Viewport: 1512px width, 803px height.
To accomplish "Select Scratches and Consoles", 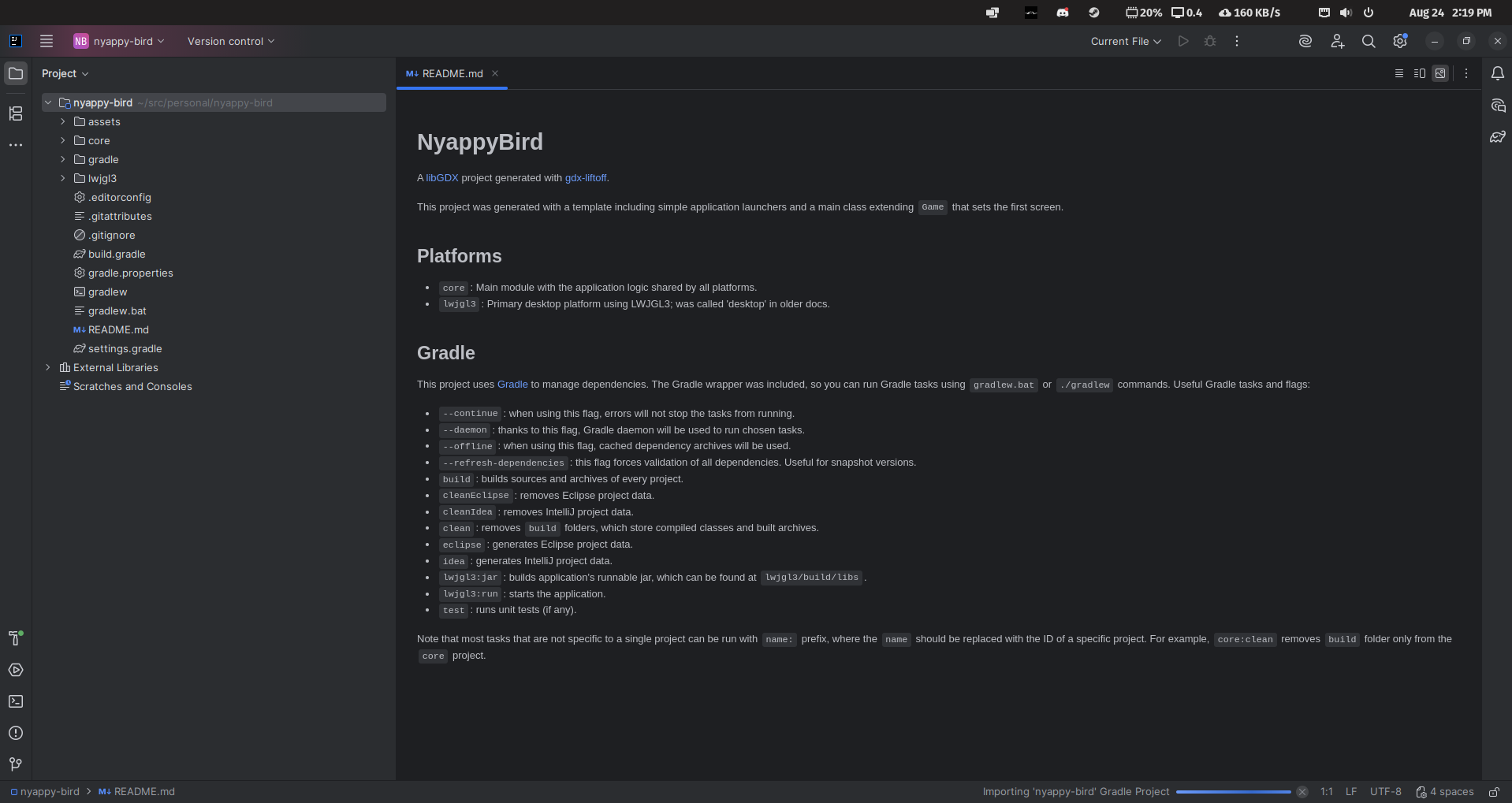I will pyautogui.click(x=132, y=386).
